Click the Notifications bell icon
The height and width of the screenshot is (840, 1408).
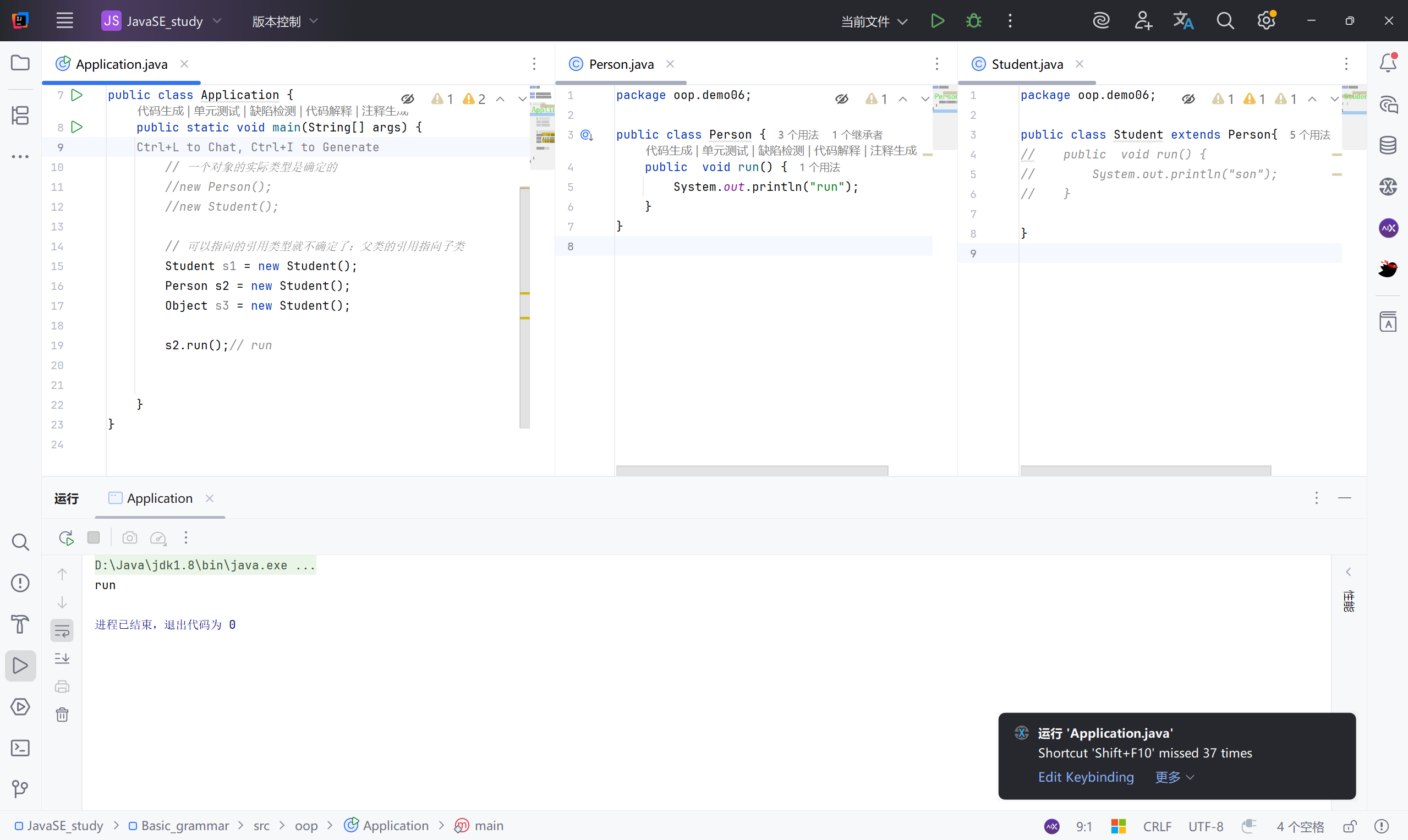coord(1388,62)
